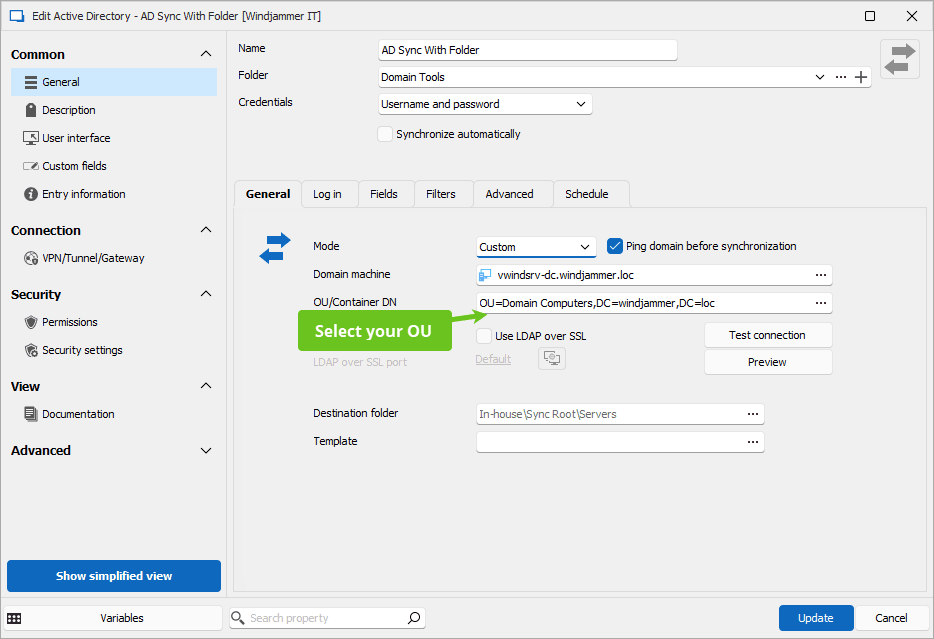This screenshot has height=639, width=934.
Task: Uncheck Ping domain before synchronization
Action: click(615, 246)
